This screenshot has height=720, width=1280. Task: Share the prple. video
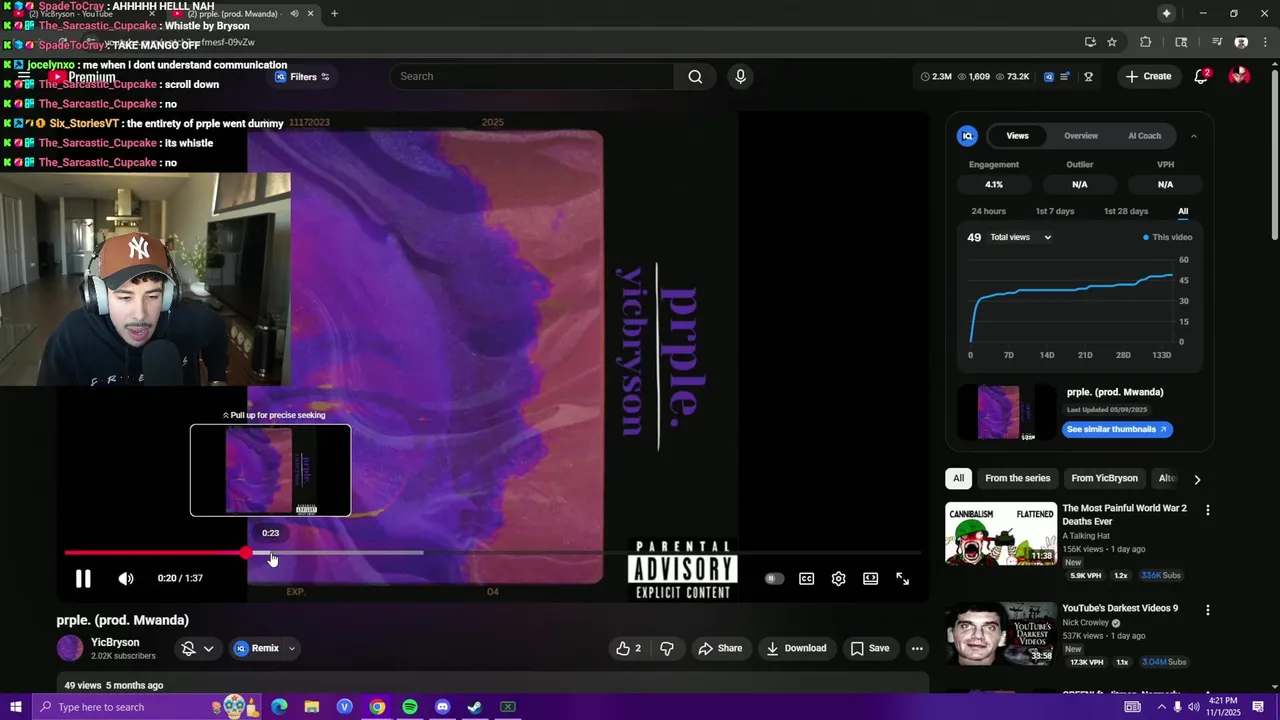click(x=720, y=648)
